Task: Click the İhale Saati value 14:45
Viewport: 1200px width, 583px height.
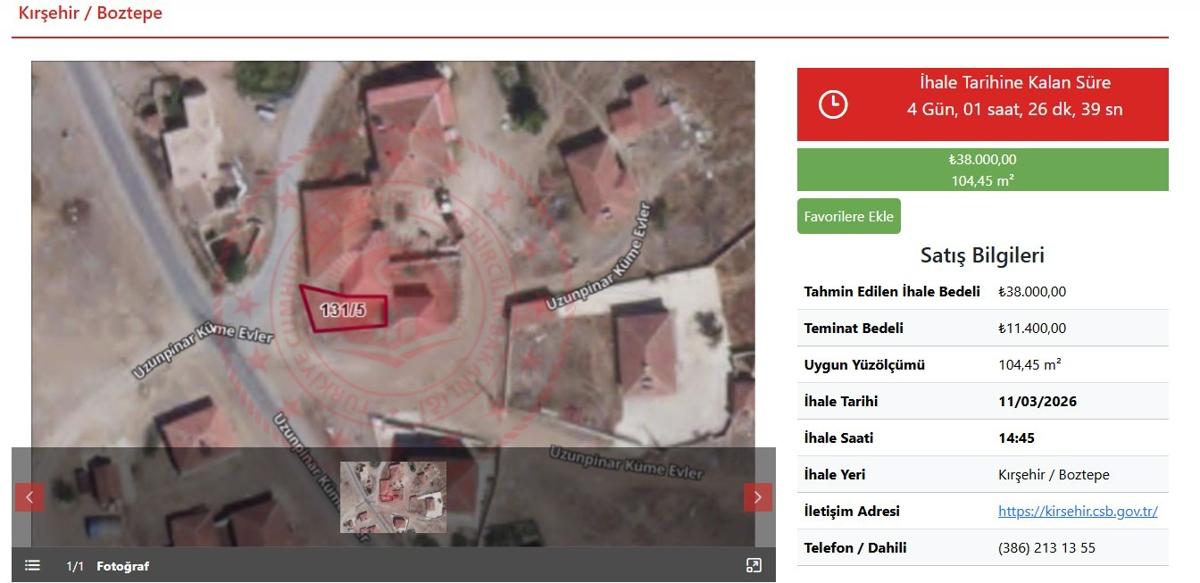Action: [1016, 438]
